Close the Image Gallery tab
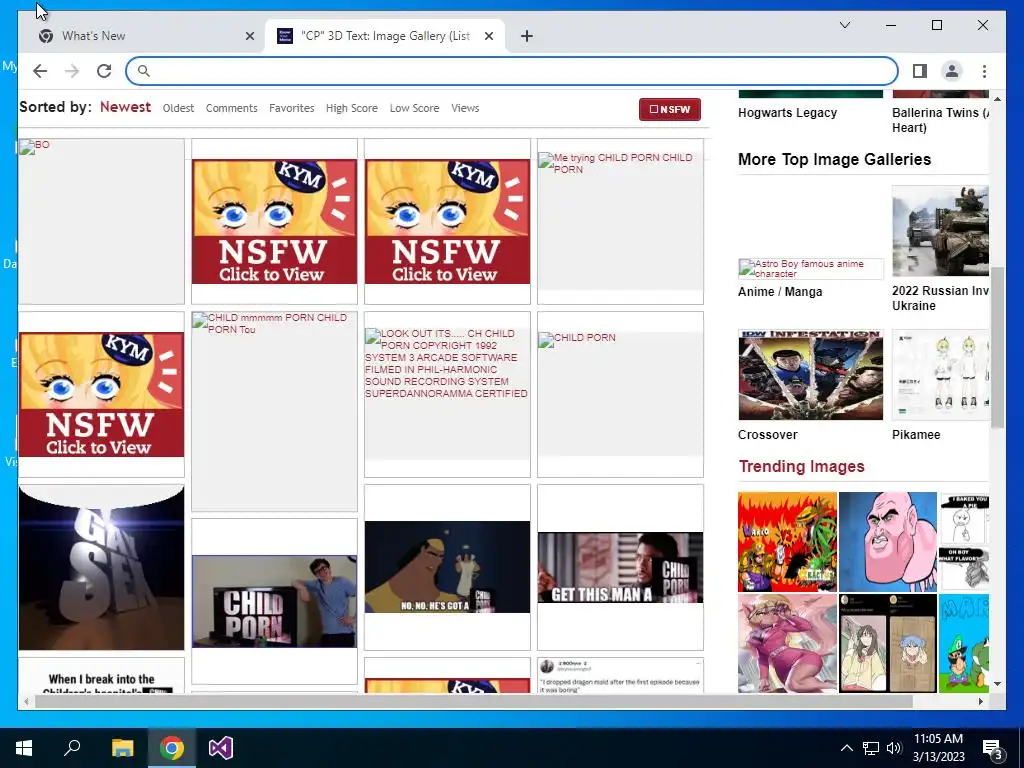 pyautogui.click(x=488, y=36)
